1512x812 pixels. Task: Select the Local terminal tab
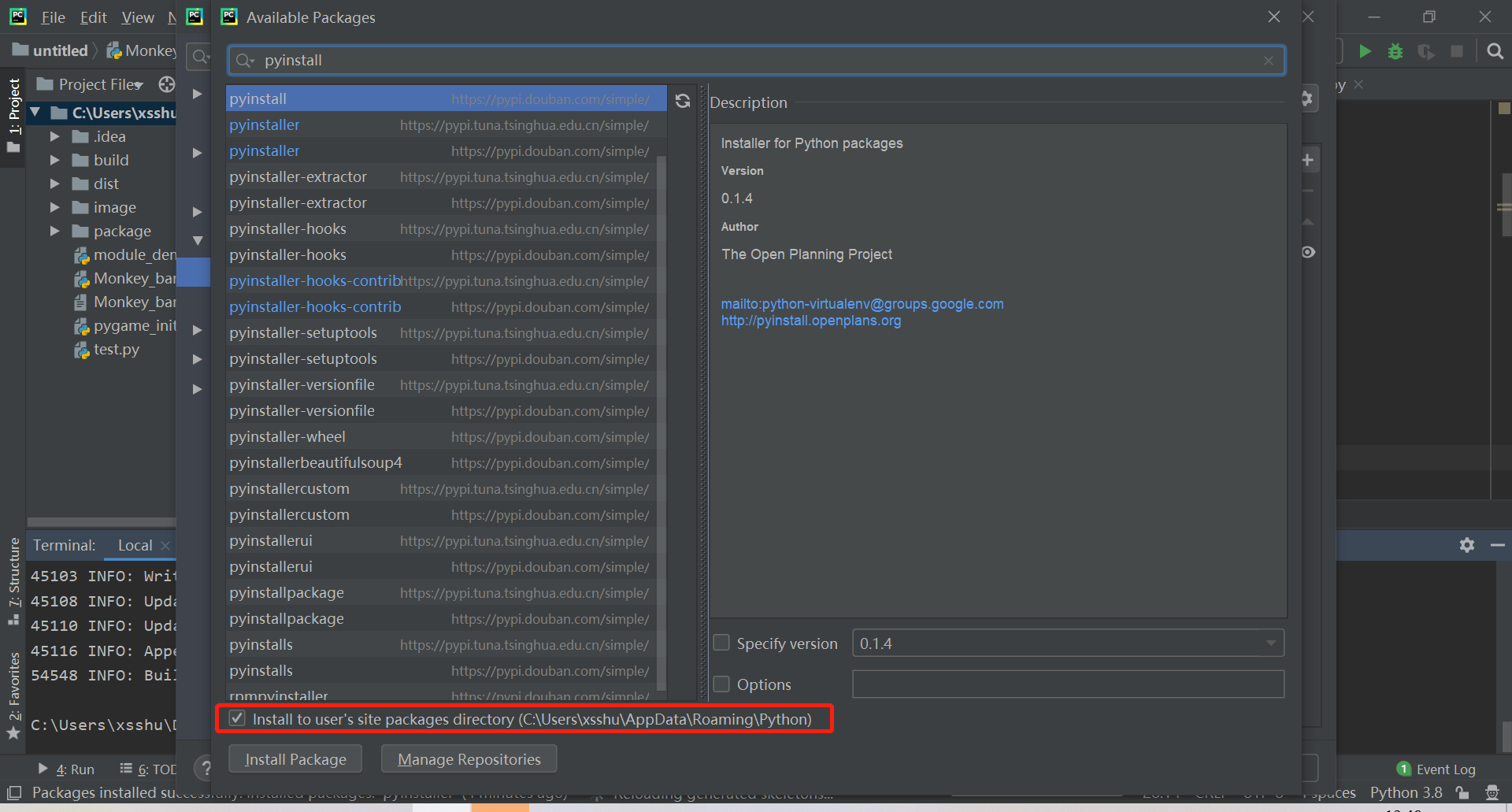(134, 545)
